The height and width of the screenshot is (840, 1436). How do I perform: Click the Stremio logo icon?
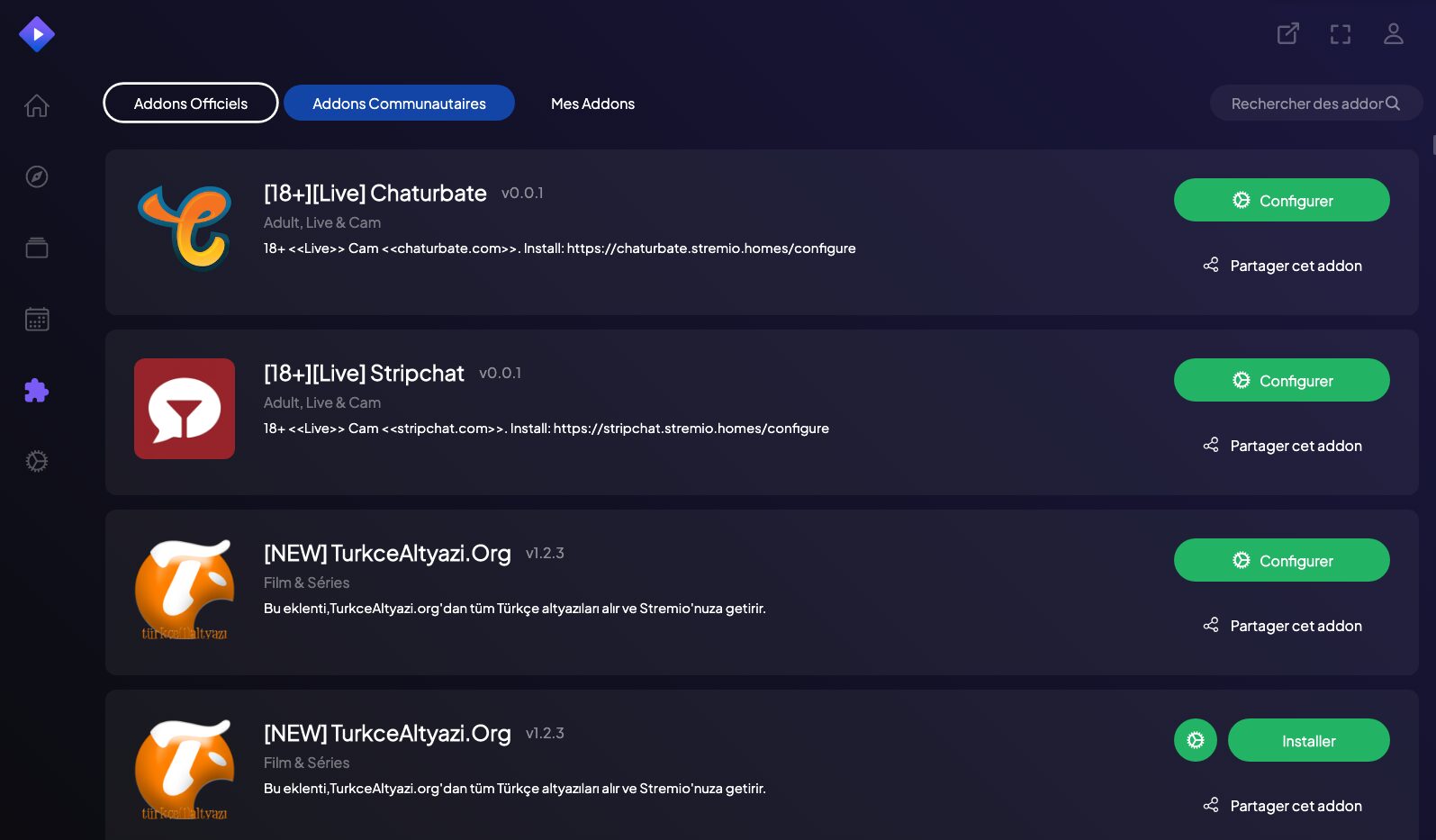[37, 34]
